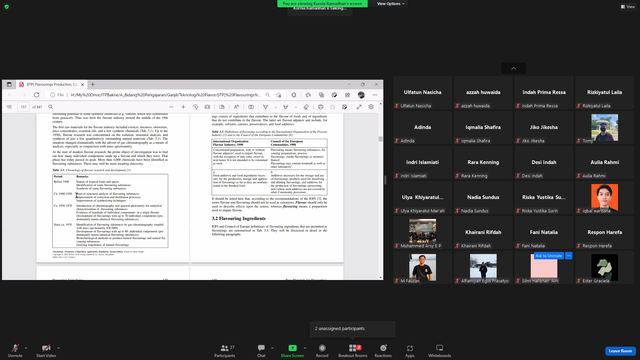Expand the audio options caret
640x360 pixels.
[x=26, y=348]
